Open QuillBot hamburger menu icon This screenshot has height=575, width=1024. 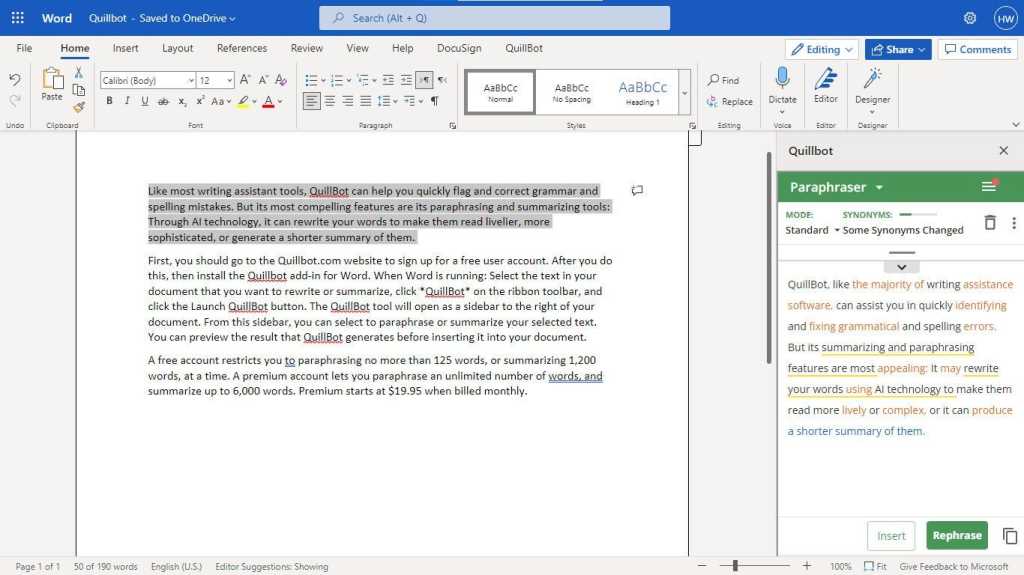coord(989,187)
